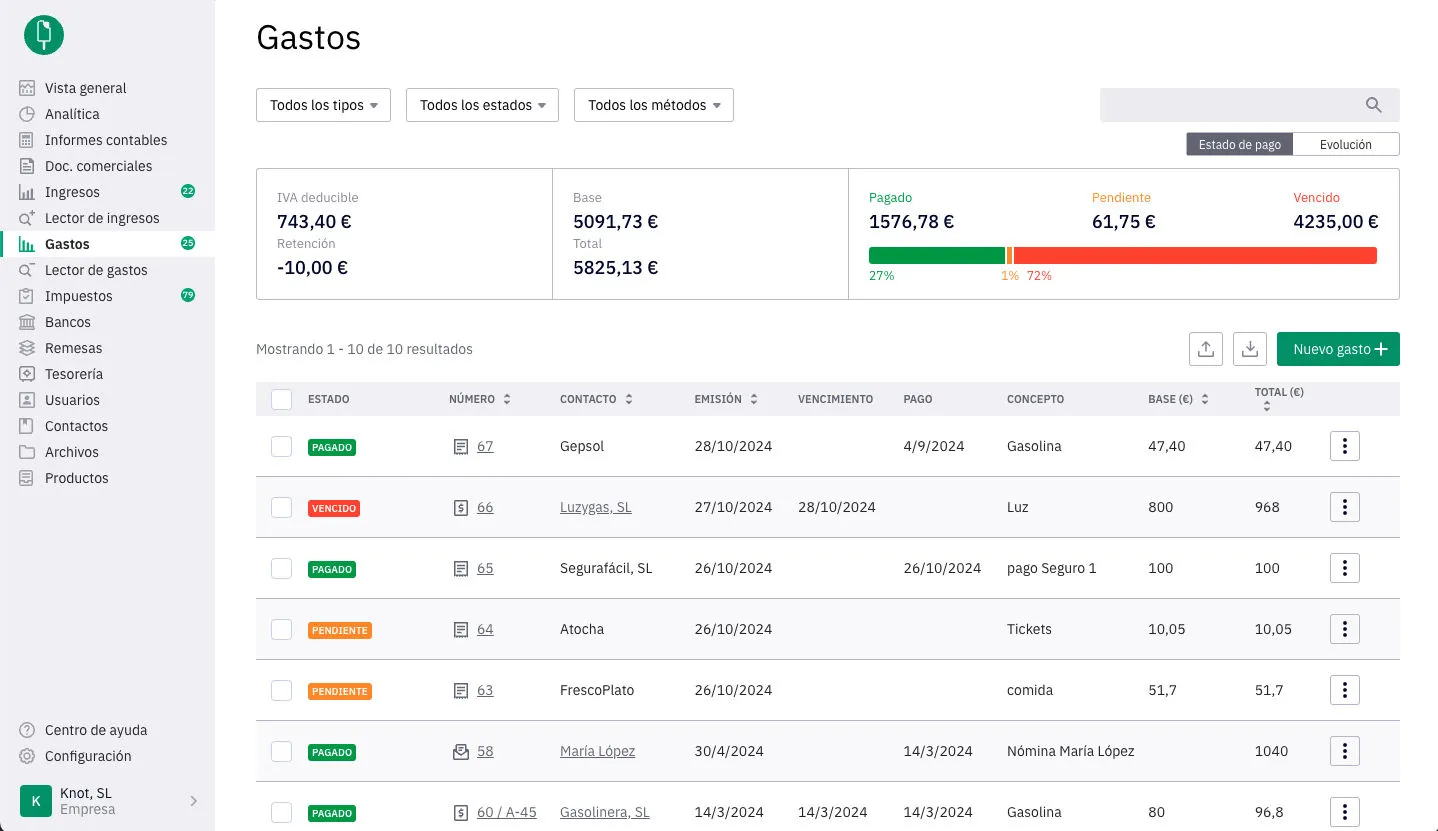Tick the select-all checkbox in table header
The height and width of the screenshot is (831, 1438).
click(282, 399)
